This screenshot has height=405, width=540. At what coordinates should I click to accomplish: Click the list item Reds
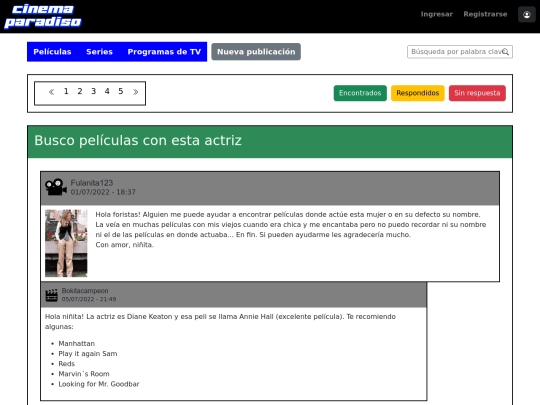click(x=66, y=364)
